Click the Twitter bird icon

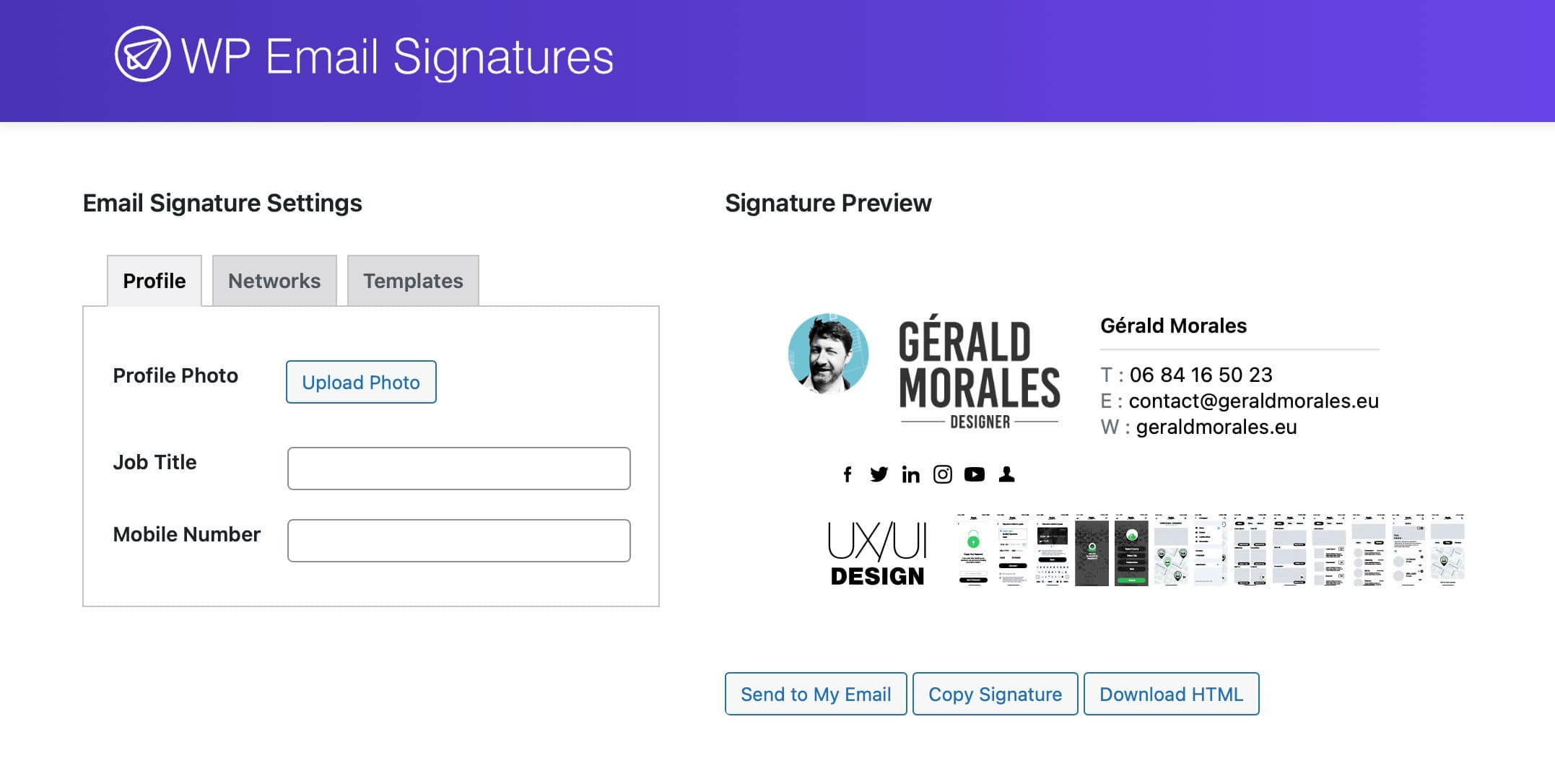(879, 474)
